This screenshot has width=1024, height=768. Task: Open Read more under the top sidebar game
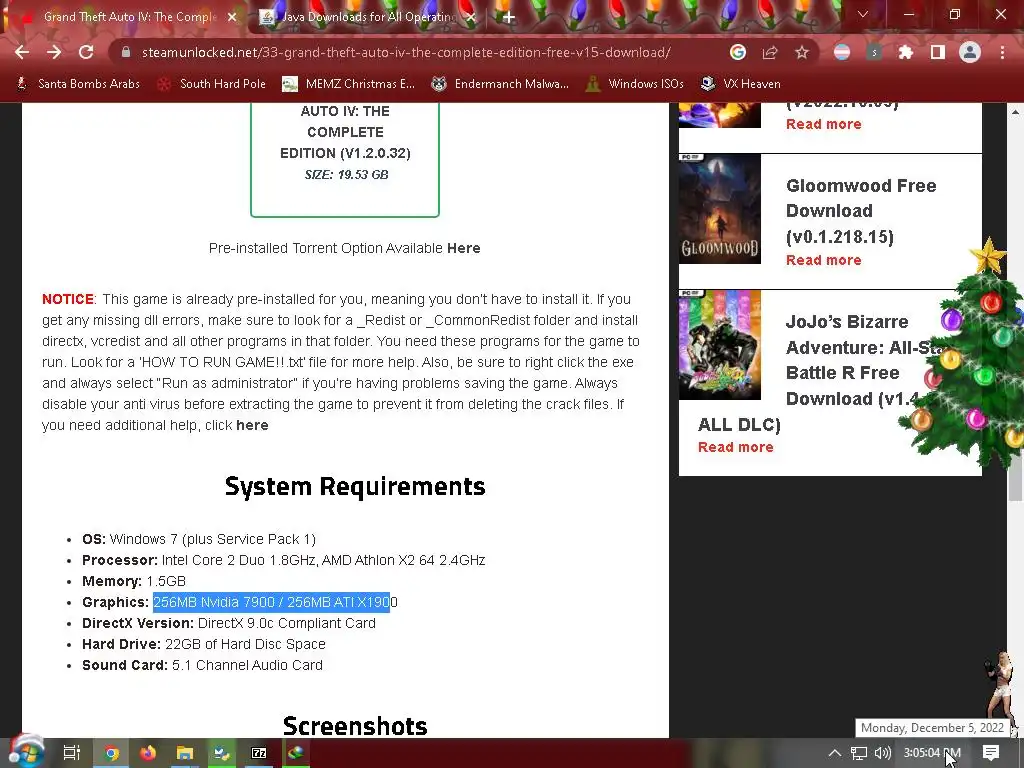[824, 124]
